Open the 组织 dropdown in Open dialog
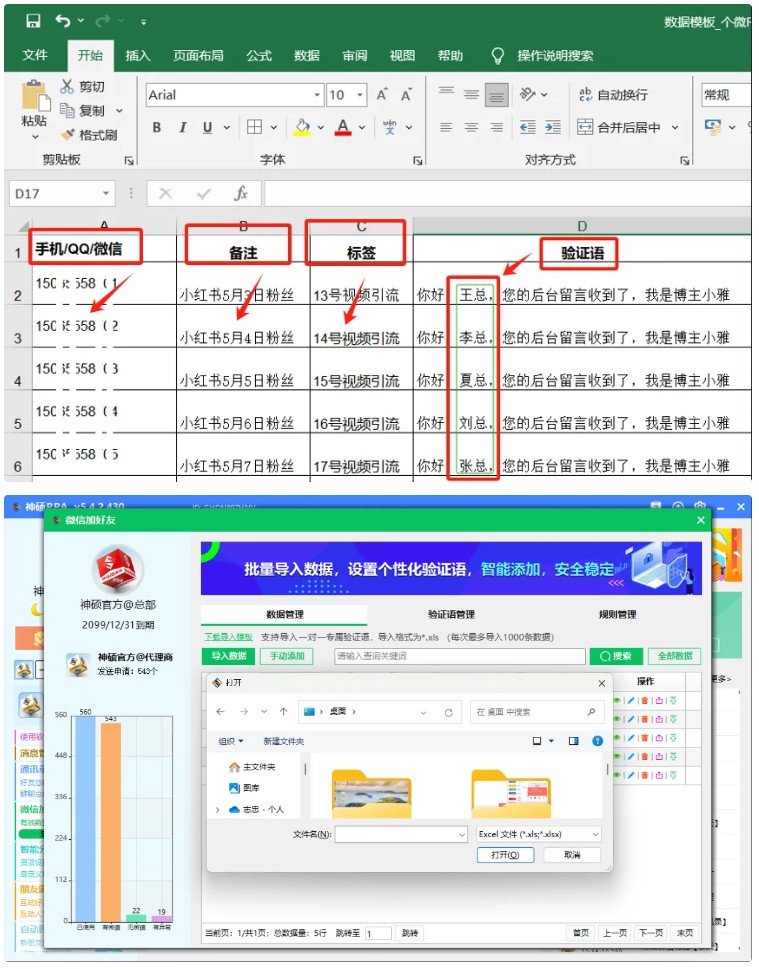 (x=231, y=741)
